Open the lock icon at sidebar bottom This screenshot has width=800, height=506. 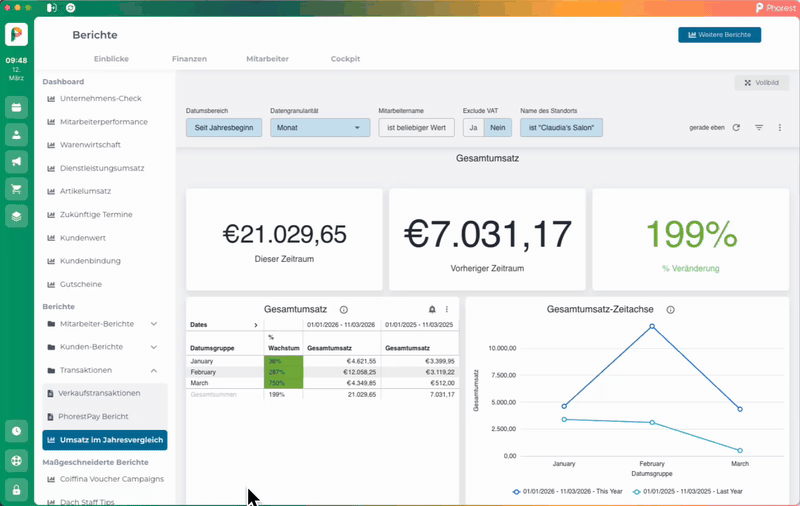tap(16, 490)
